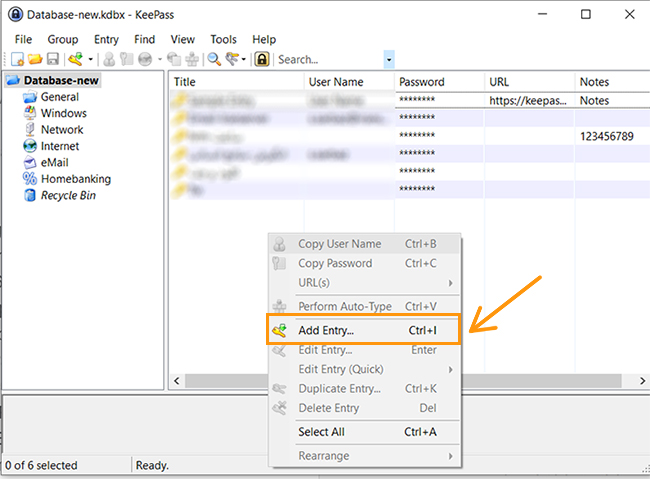Choose Edit Entry... in the context menu

pos(365,350)
